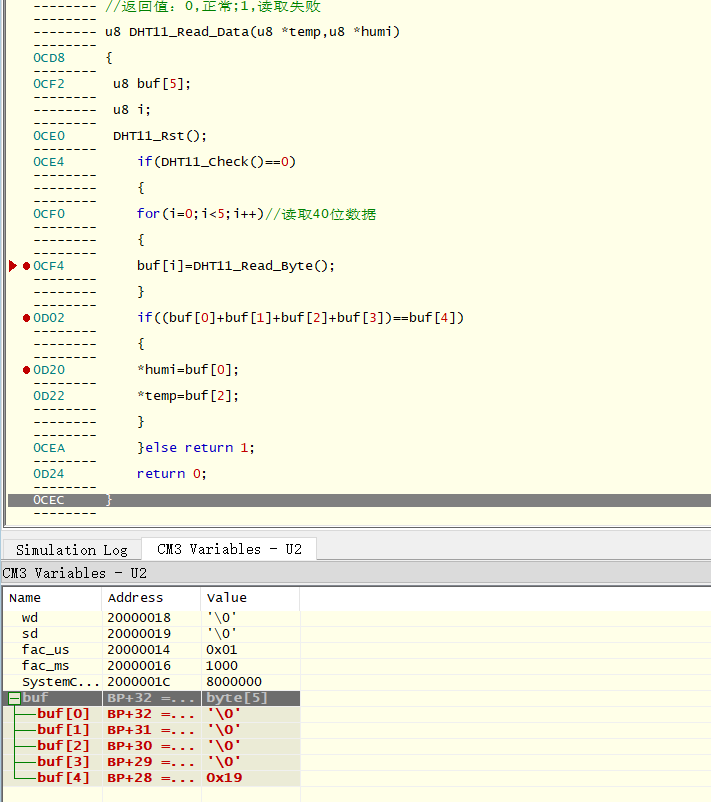
Task: Click the u8 buf[5]; declaration line
Action: (151, 84)
